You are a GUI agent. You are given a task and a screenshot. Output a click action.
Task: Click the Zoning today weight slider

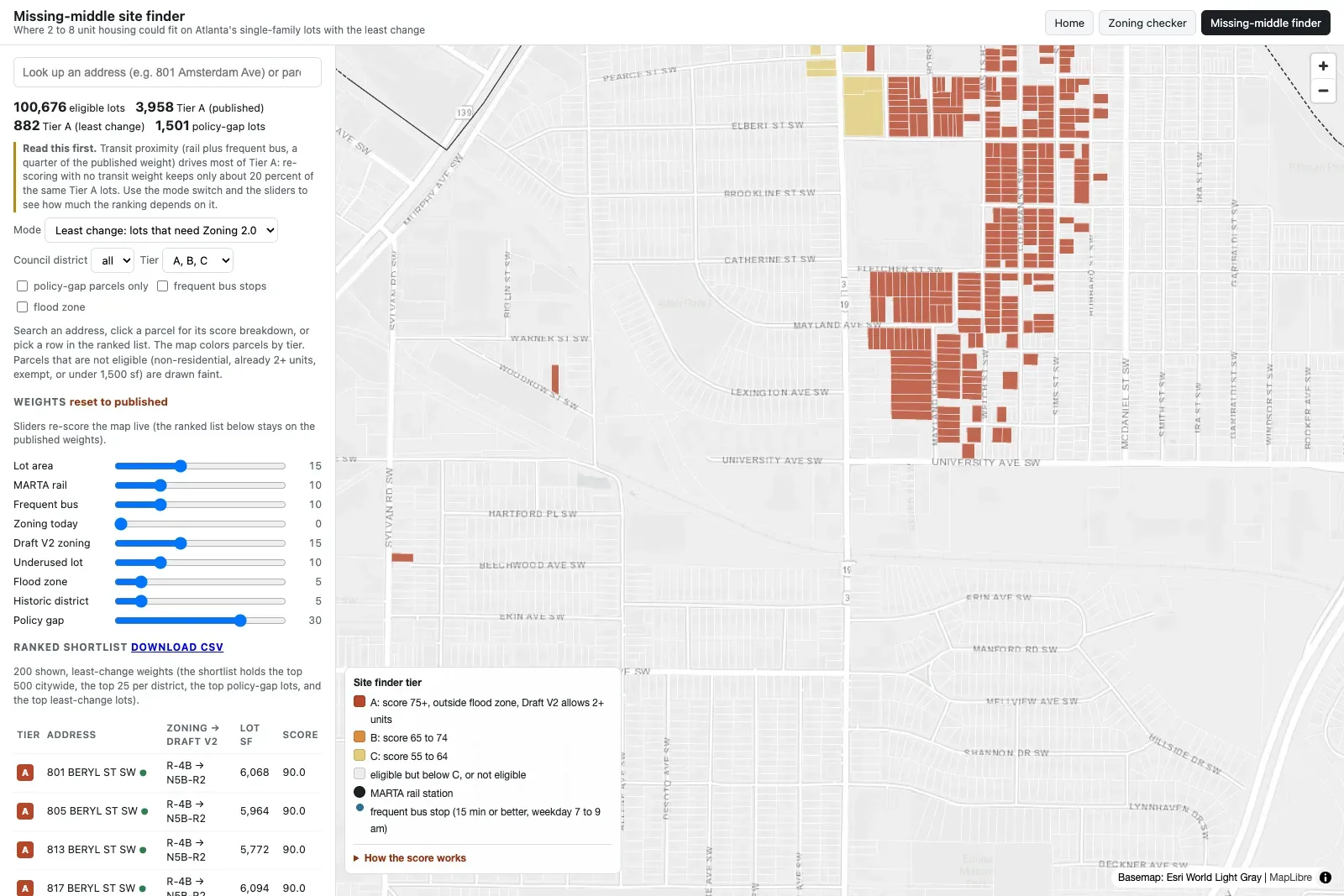(x=200, y=524)
